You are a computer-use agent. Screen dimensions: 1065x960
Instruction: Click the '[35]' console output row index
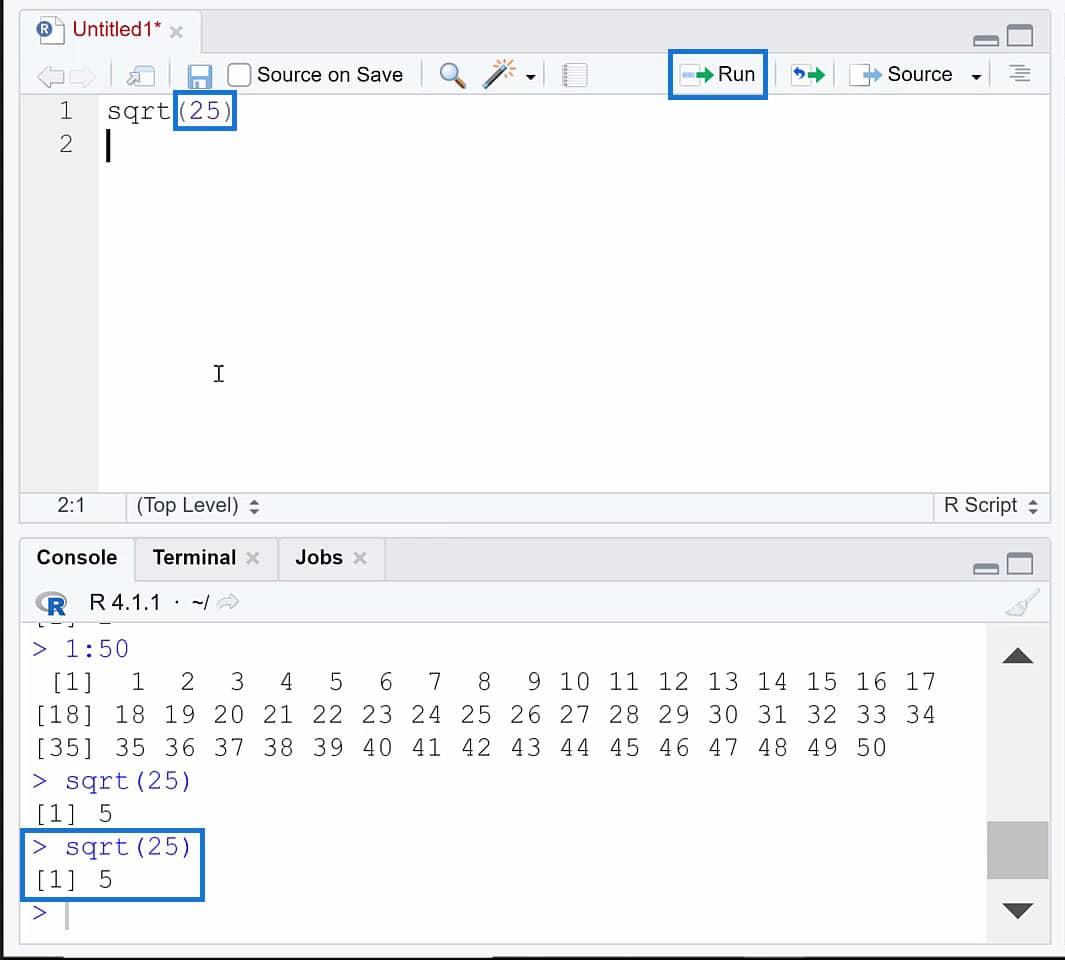click(x=64, y=748)
